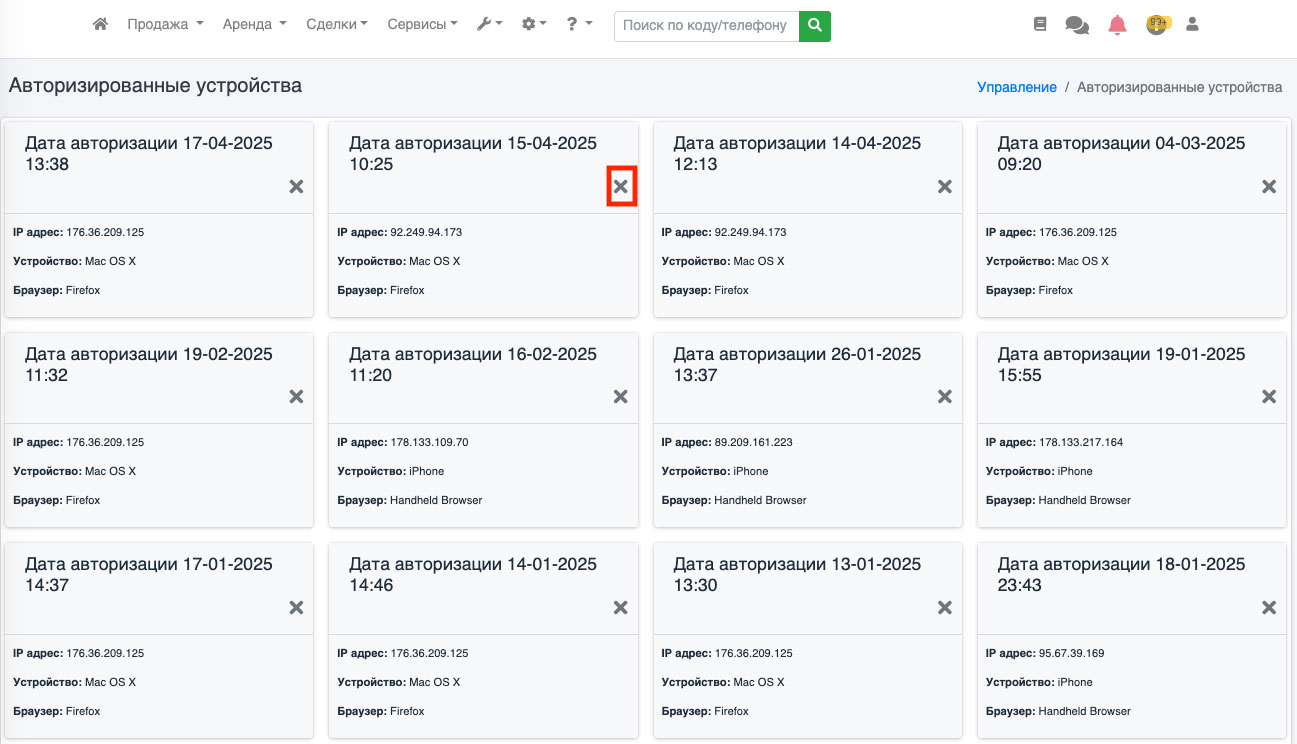Click the green search magnifier button
Image resolution: width=1297 pixels, height=744 pixels.
click(815, 25)
